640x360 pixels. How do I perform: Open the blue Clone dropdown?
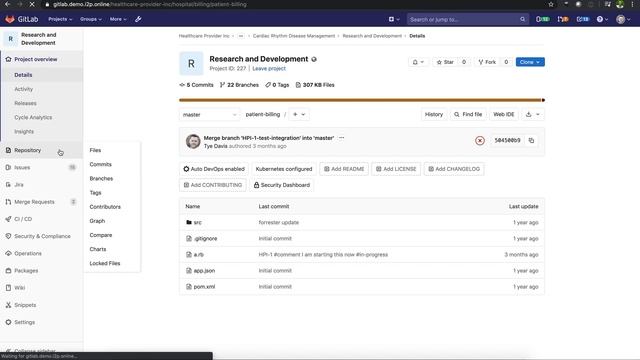coord(530,62)
